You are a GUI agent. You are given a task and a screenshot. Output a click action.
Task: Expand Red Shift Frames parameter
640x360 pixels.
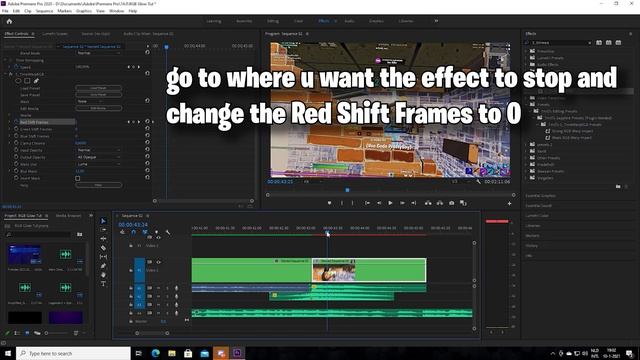(x=10, y=122)
